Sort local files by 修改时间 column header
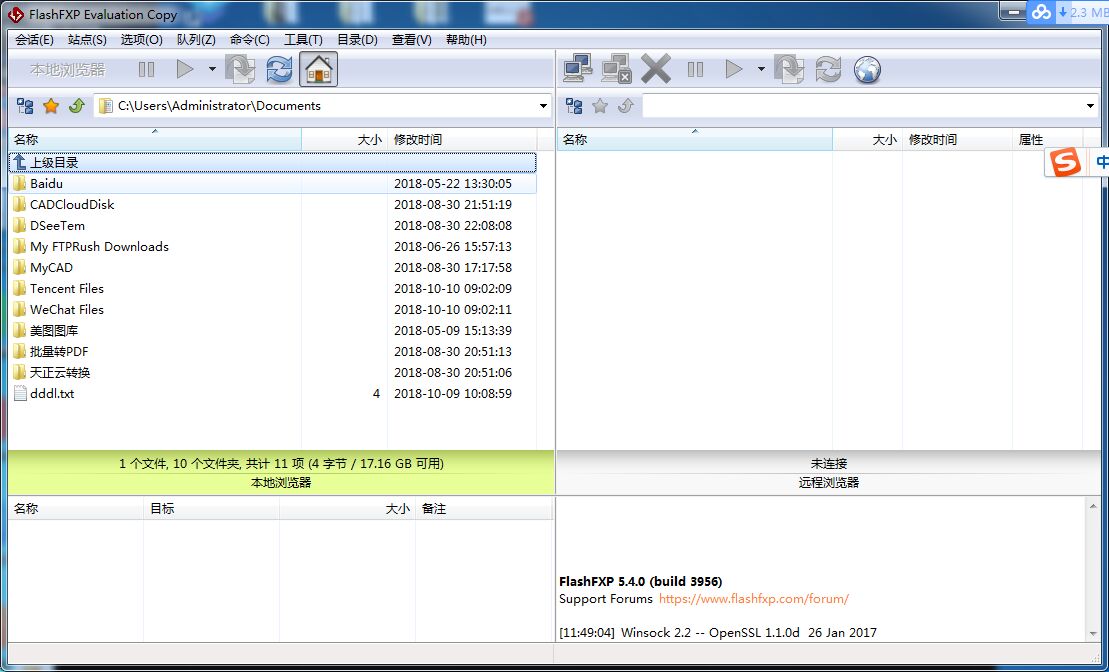 pyautogui.click(x=462, y=139)
